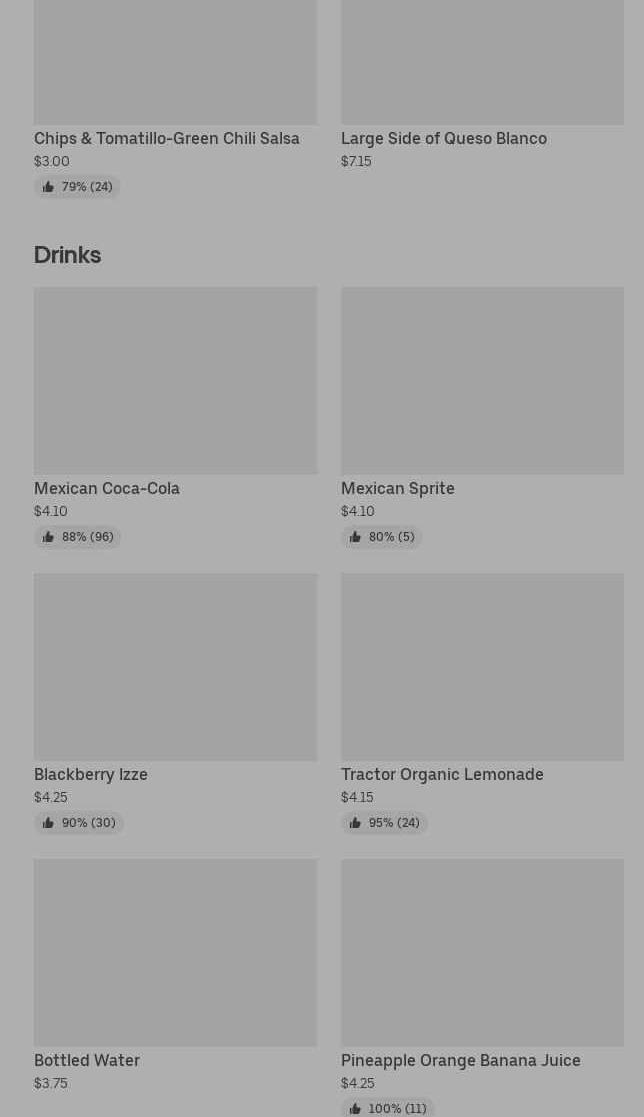
Task: Click thumbs-up icon under Mexican Coca-Cola
Action: pyautogui.click(x=48, y=537)
